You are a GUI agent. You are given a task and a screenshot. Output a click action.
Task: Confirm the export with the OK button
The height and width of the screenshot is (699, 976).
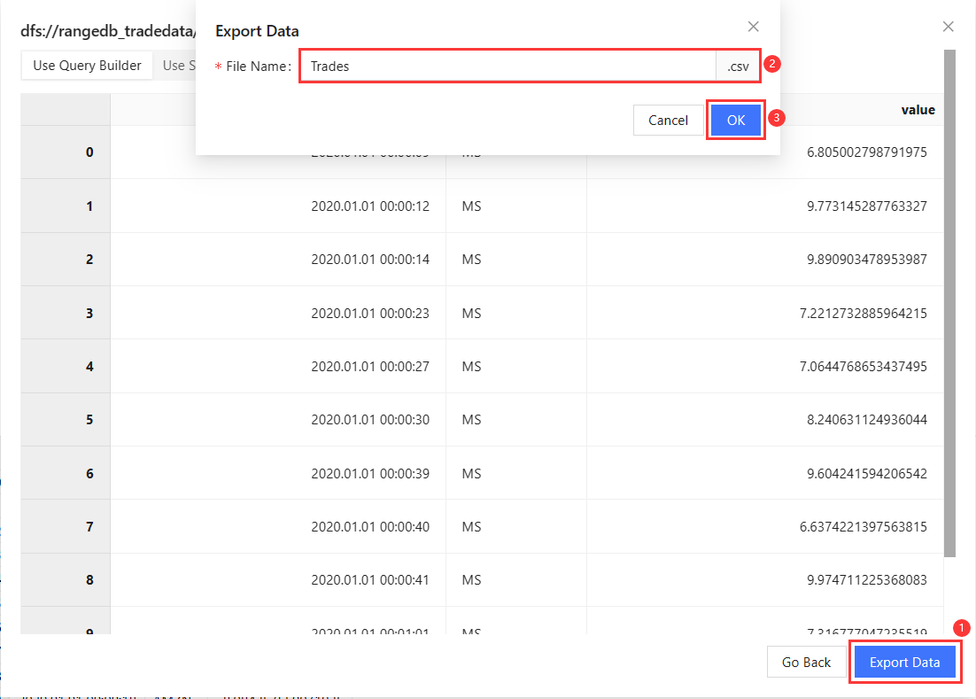(x=736, y=120)
